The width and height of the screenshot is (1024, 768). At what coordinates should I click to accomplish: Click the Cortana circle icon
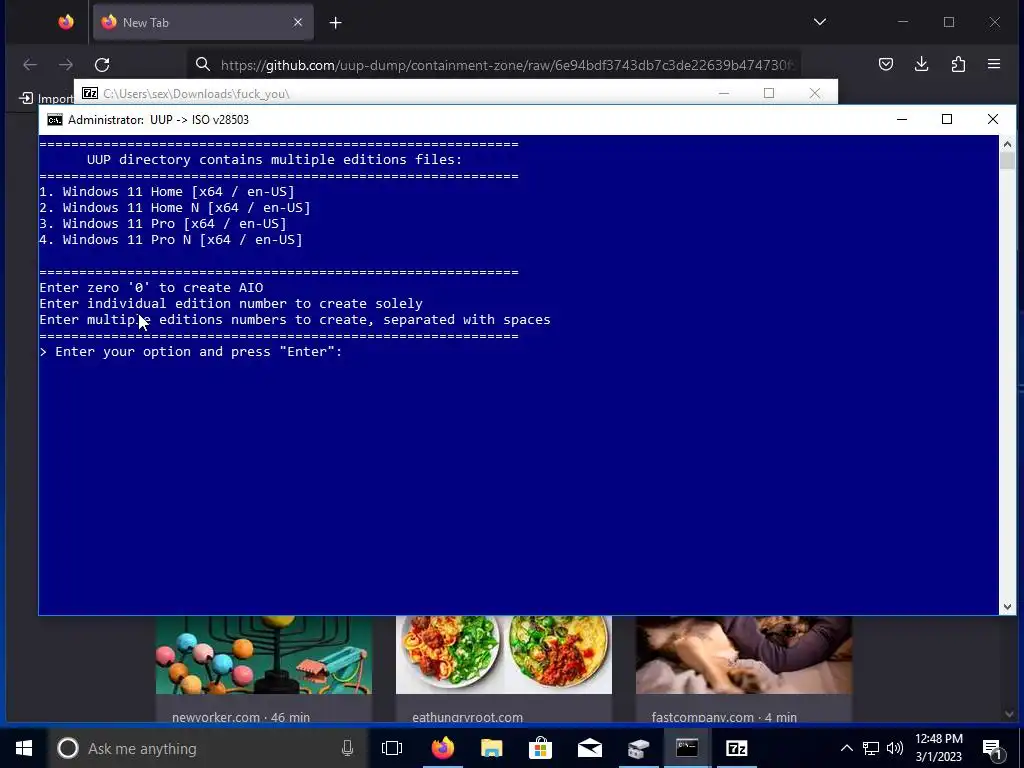coord(68,748)
